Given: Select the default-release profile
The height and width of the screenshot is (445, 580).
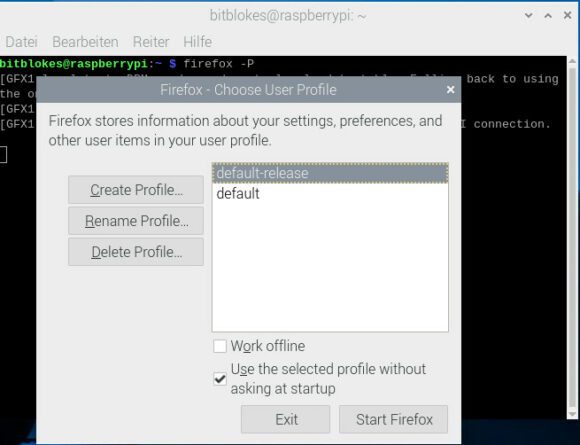Looking at the screenshot, I should (330, 173).
